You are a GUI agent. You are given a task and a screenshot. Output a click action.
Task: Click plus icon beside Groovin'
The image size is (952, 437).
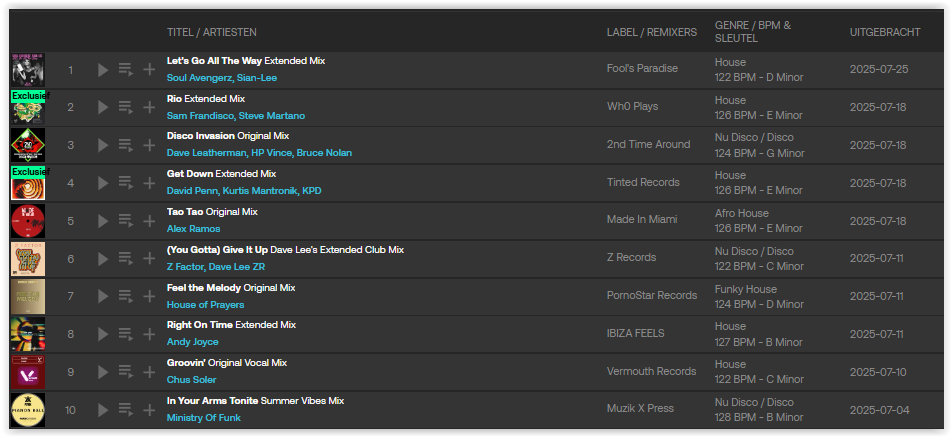pyautogui.click(x=149, y=372)
